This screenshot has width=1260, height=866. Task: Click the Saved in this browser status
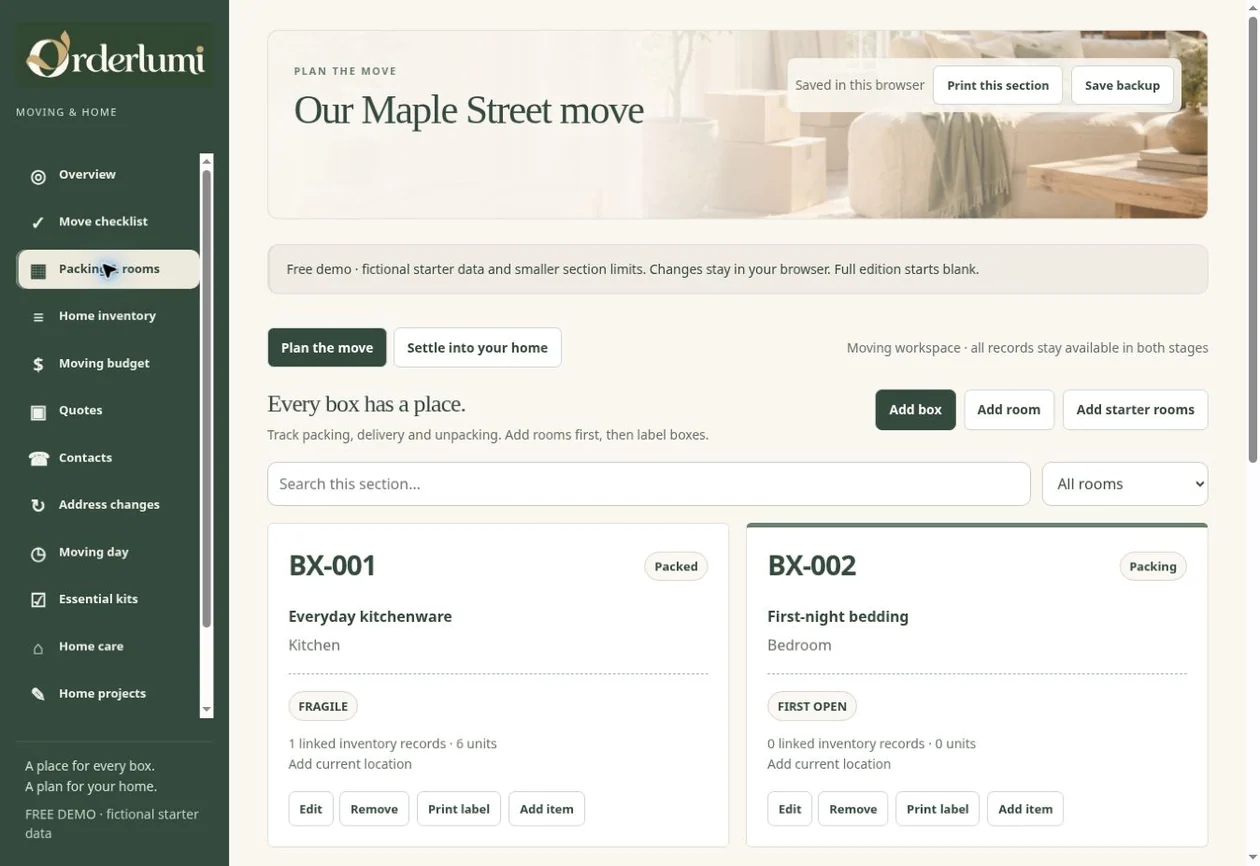tap(860, 86)
